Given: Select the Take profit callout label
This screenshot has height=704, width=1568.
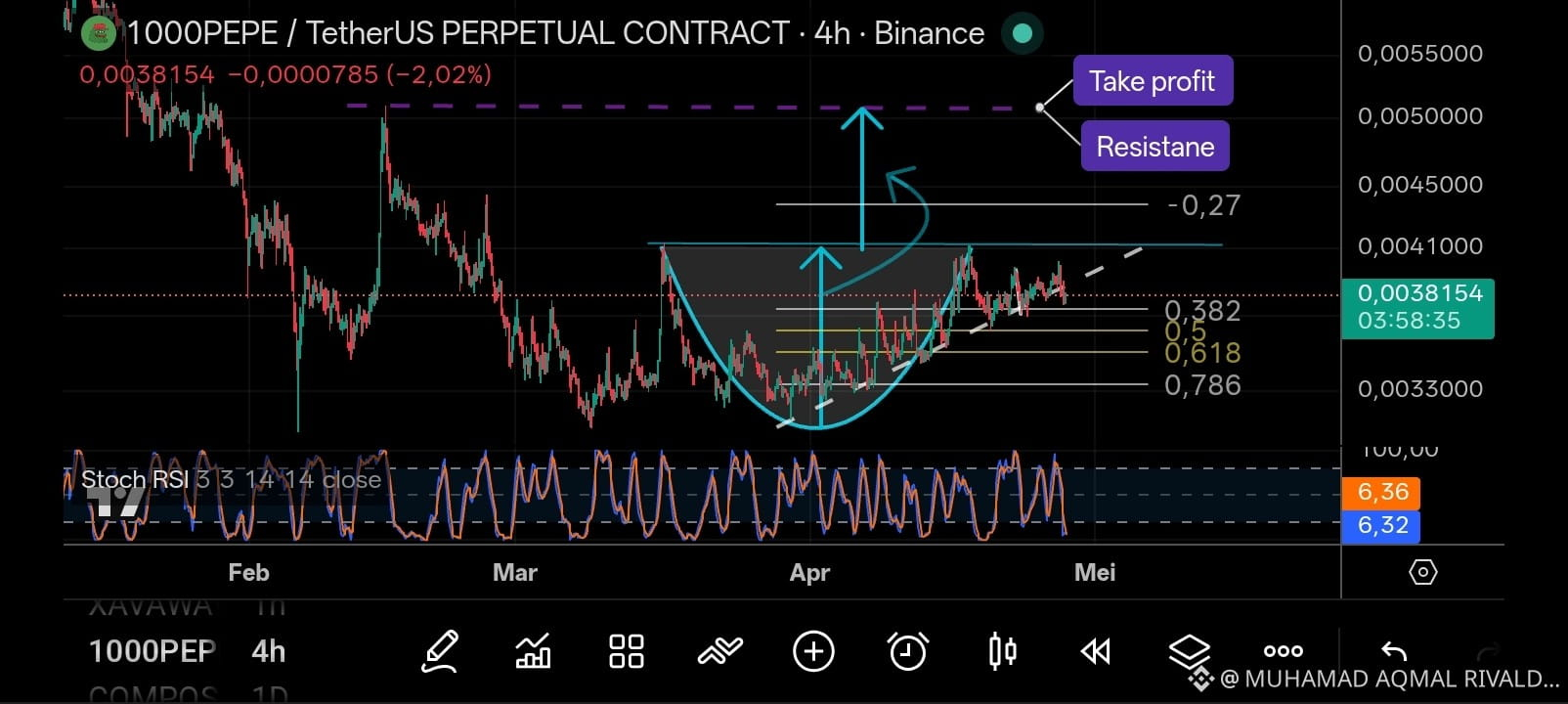Looking at the screenshot, I should pyautogui.click(x=1153, y=81).
